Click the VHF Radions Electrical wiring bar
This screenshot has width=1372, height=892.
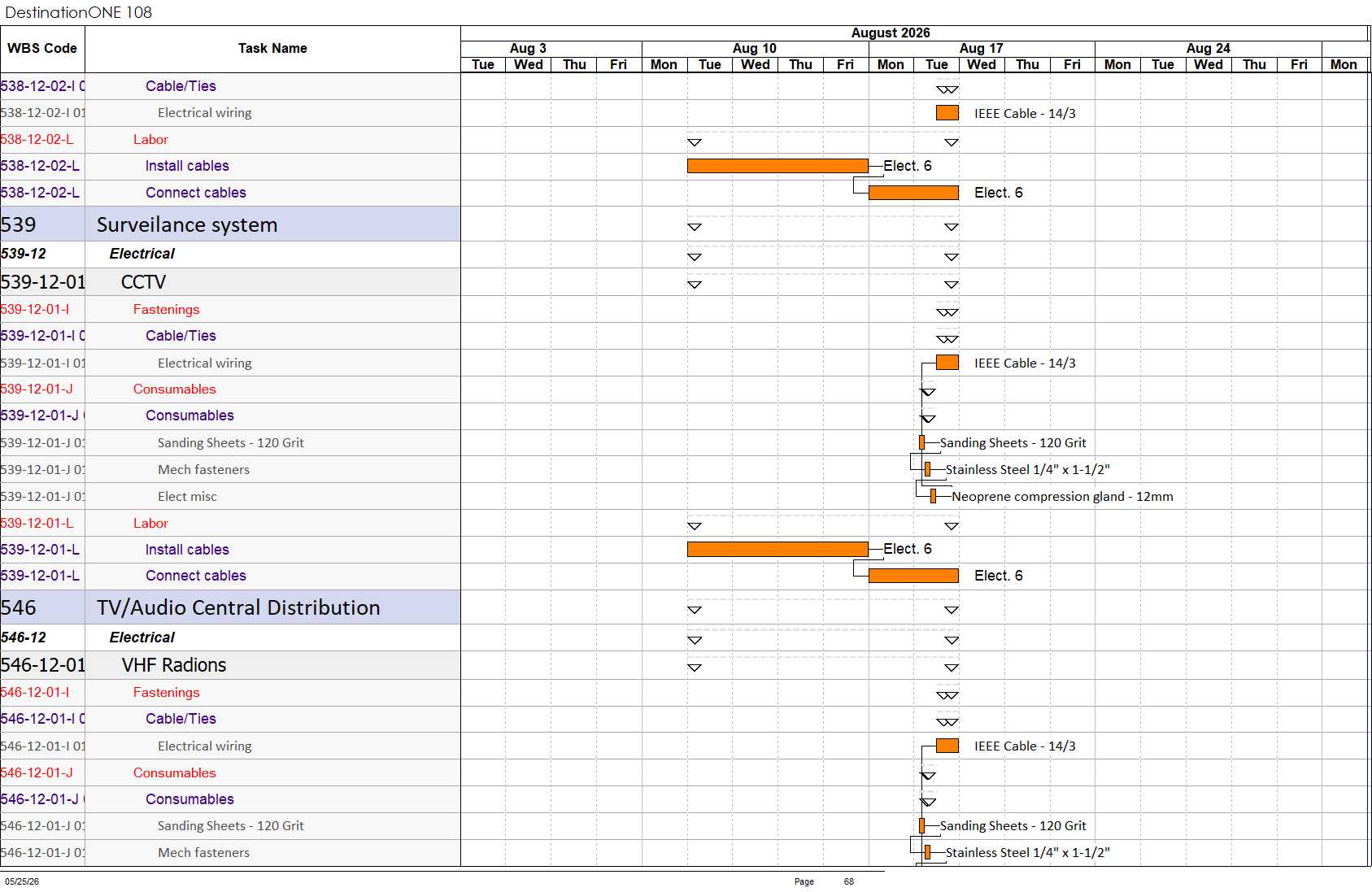947,746
